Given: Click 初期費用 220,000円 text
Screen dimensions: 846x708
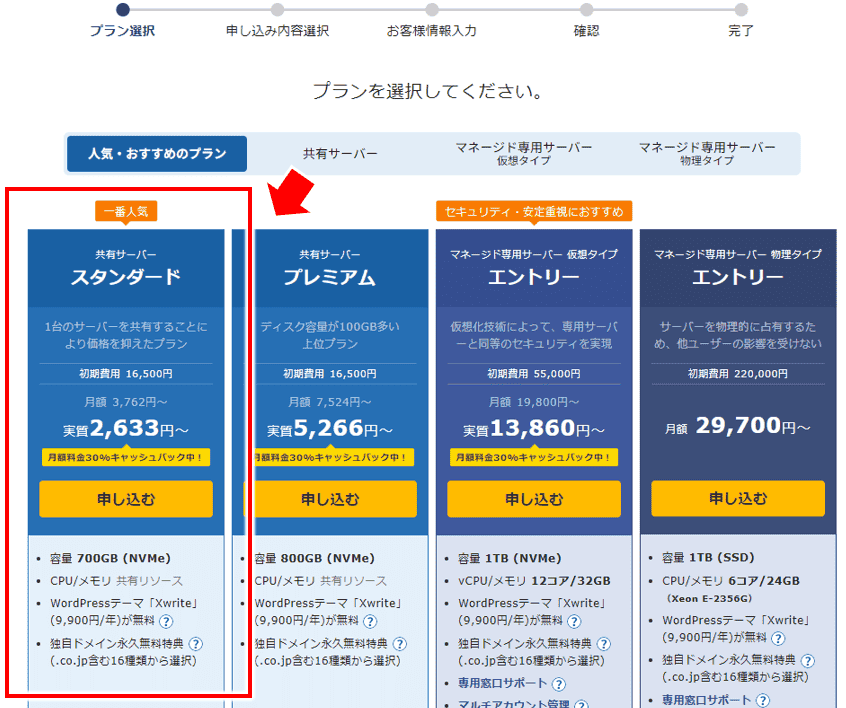Looking at the screenshot, I should tap(738, 373).
